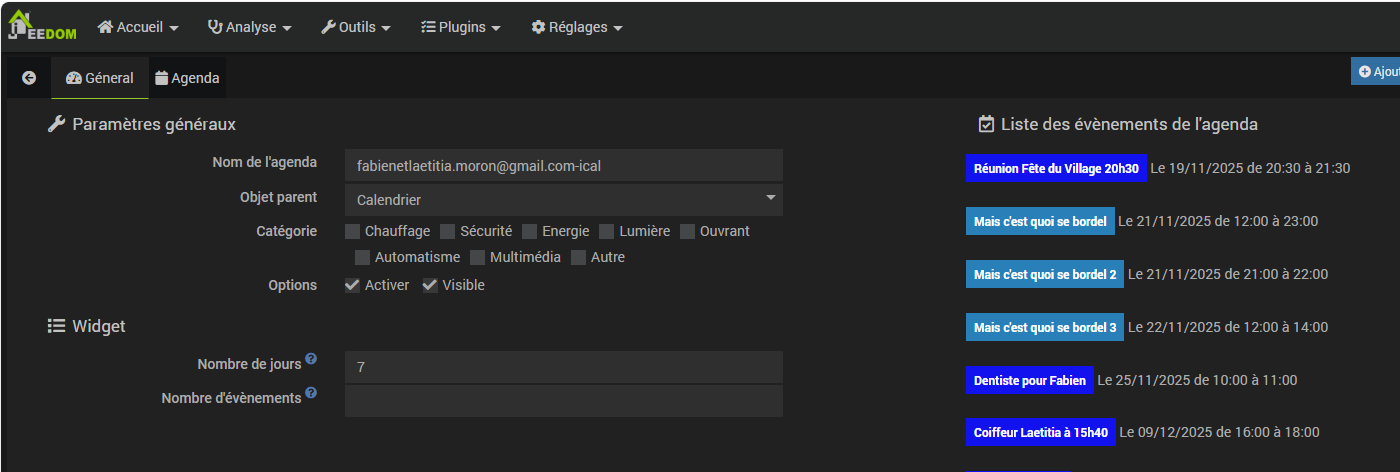The height and width of the screenshot is (472, 1400).
Task: Open event Dentiste pour Fabien
Action: (x=1030, y=380)
